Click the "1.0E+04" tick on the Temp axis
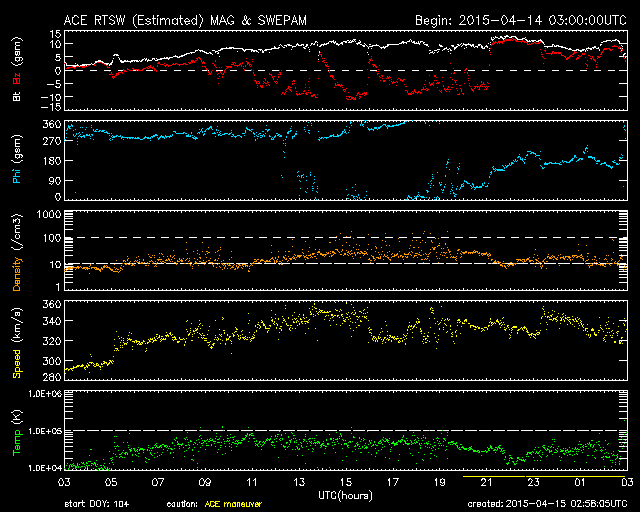640x512 pixels. coord(45,468)
